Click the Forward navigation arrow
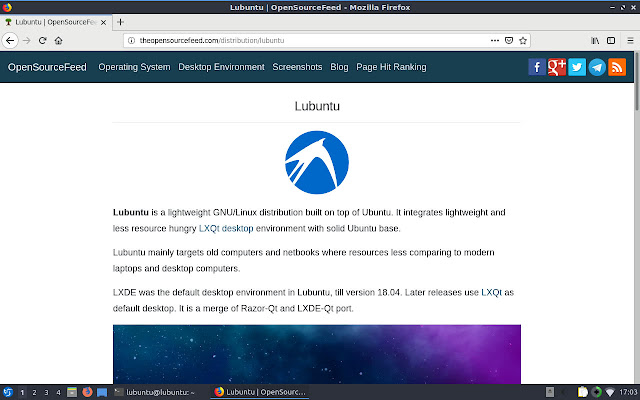This screenshot has width=640, height=400. (x=27, y=40)
